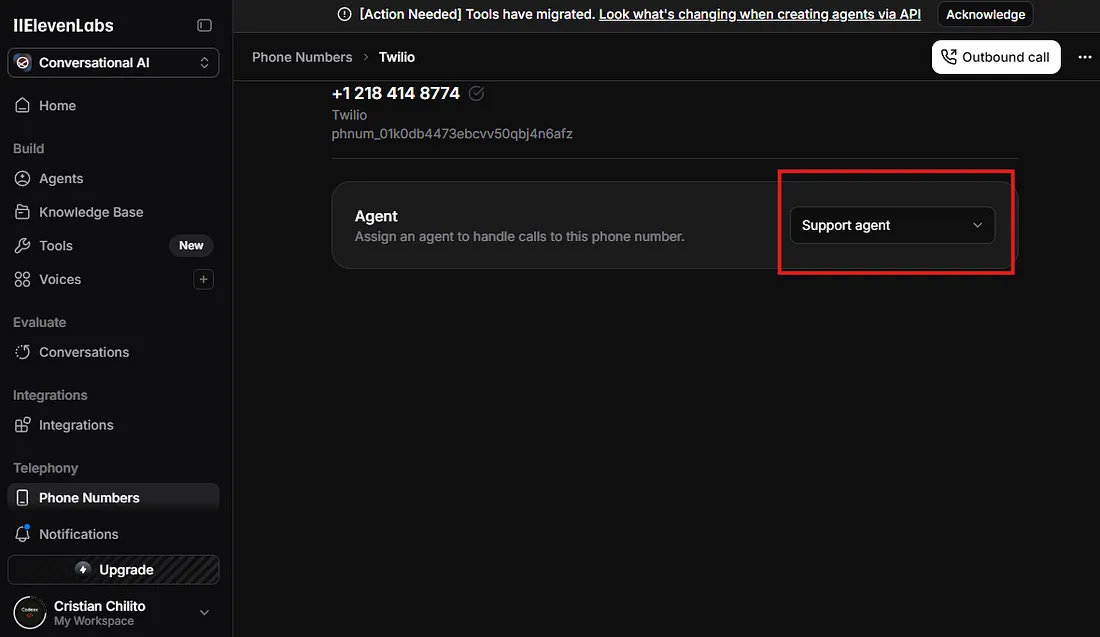
Task: Collapse the sidebar panel icon
Action: (204, 25)
